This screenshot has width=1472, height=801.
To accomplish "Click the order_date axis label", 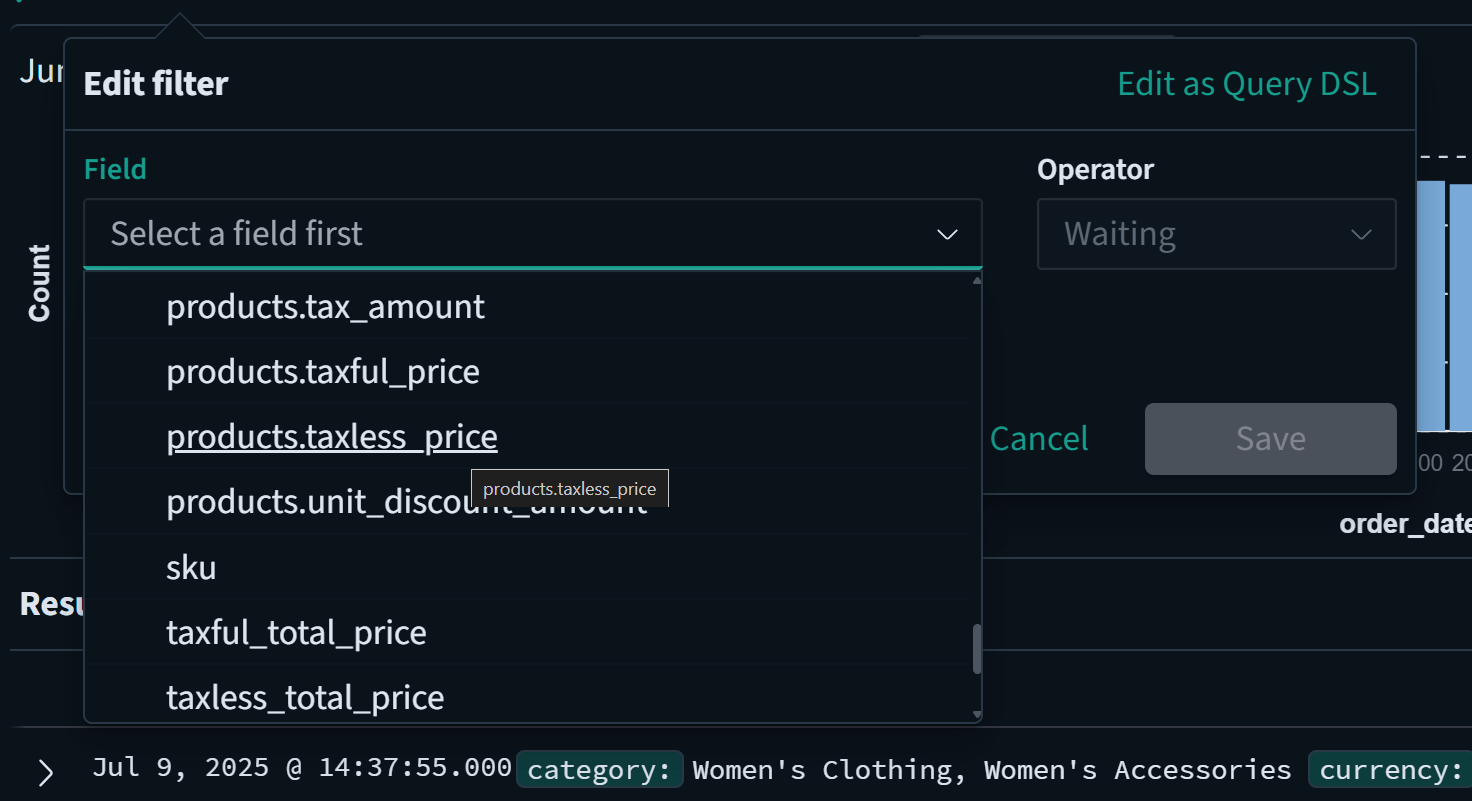I will click(x=1404, y=522).
